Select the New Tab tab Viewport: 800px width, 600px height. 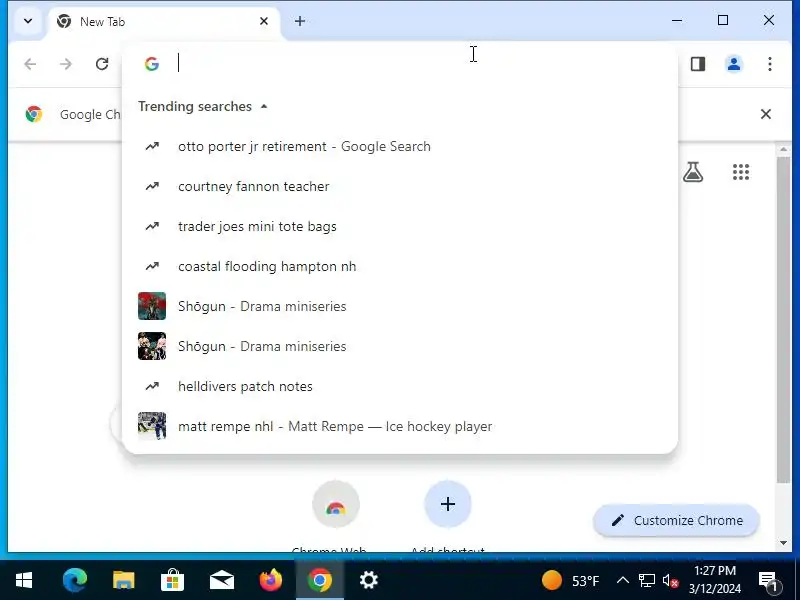[163, 22]
